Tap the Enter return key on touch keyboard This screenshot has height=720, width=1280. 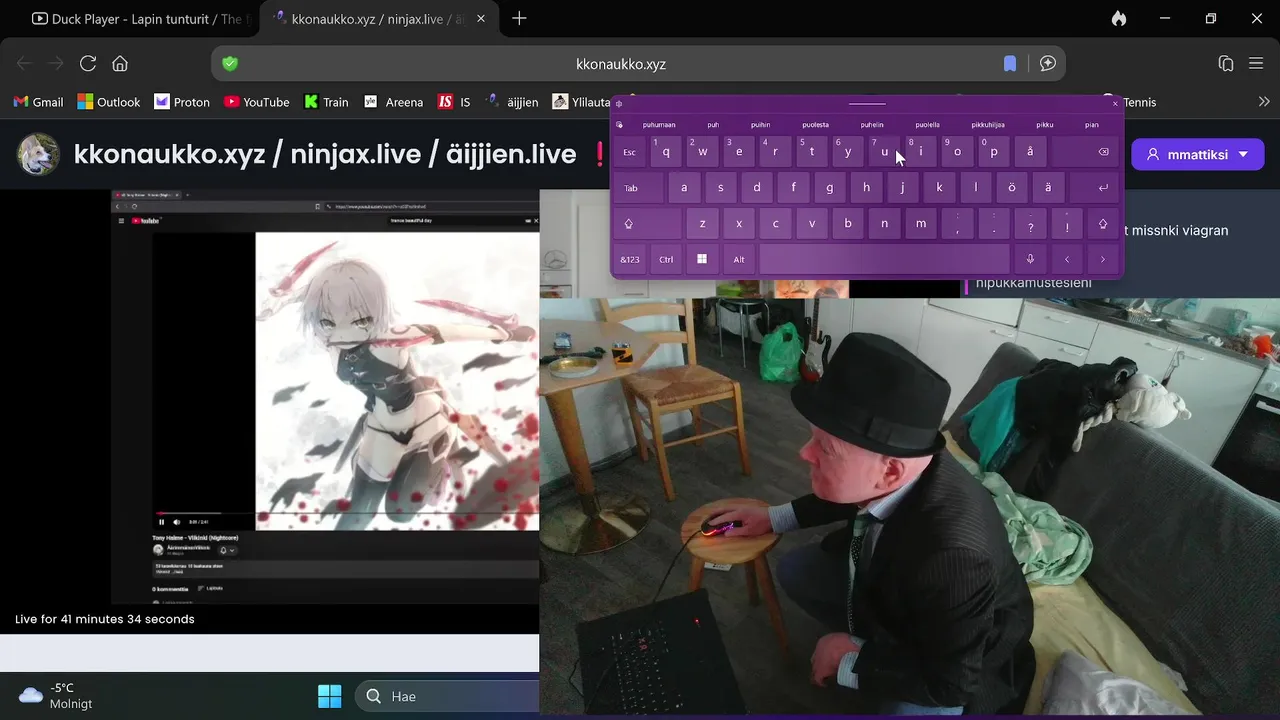point(1095,188)
